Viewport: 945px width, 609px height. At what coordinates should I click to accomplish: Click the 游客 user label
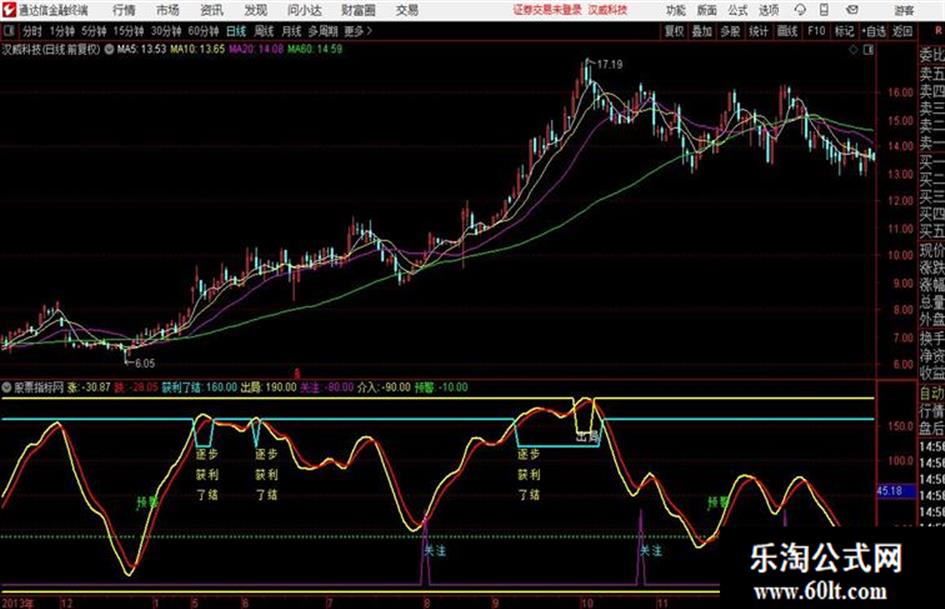coord(903,10)
